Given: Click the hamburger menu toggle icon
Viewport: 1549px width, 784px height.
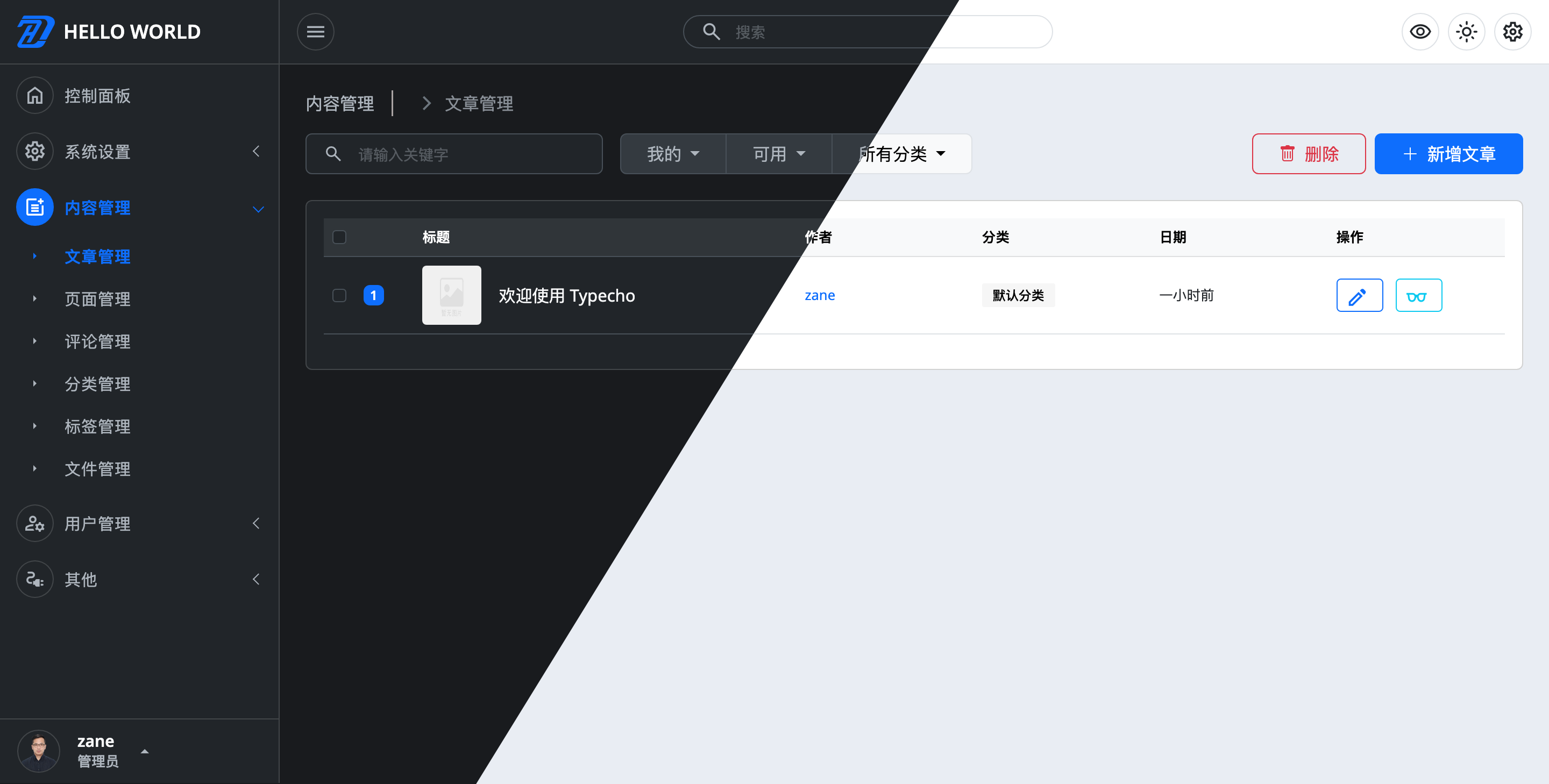Looking at the screenshot, I should tap(315, 32).
